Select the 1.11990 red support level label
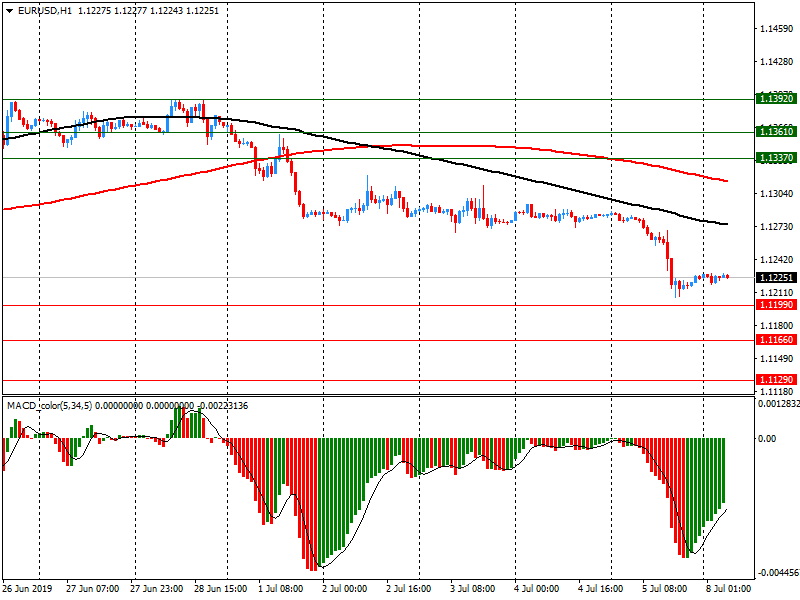This screenshot has height=600, width=800. 777,305
